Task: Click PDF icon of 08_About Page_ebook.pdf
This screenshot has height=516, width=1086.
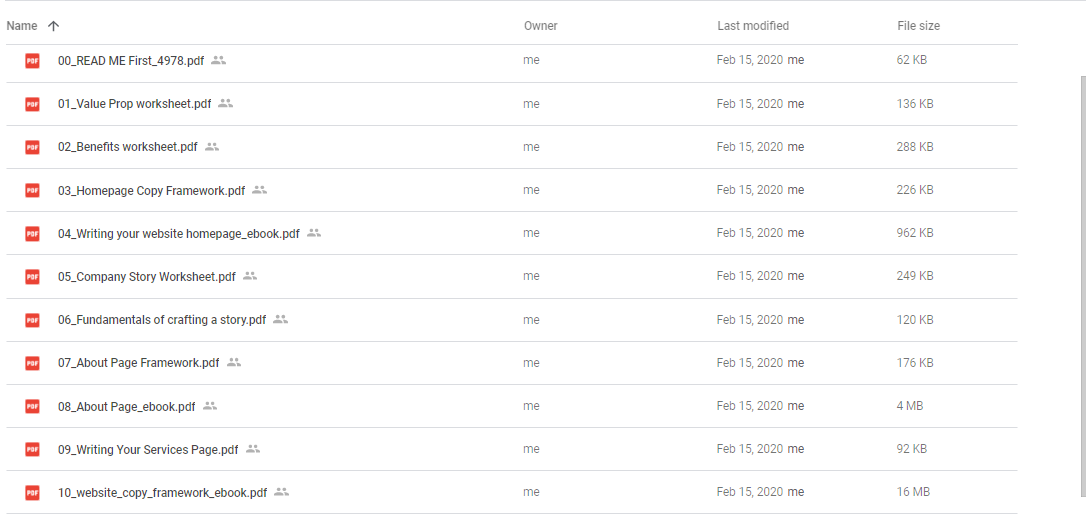Action: coord(32,406)
